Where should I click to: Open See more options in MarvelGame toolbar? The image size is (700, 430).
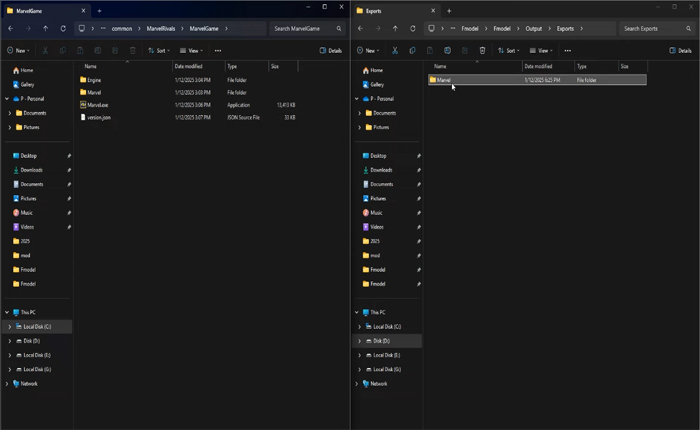218,50
